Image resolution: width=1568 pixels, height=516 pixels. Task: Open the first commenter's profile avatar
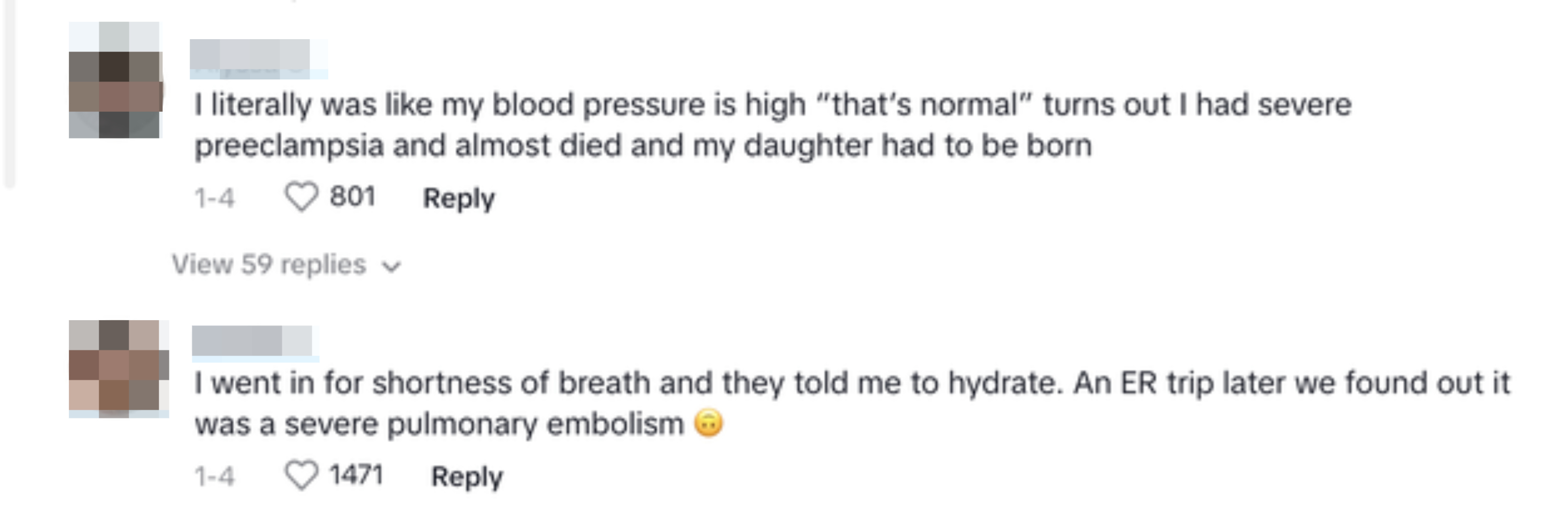[116, 82]
